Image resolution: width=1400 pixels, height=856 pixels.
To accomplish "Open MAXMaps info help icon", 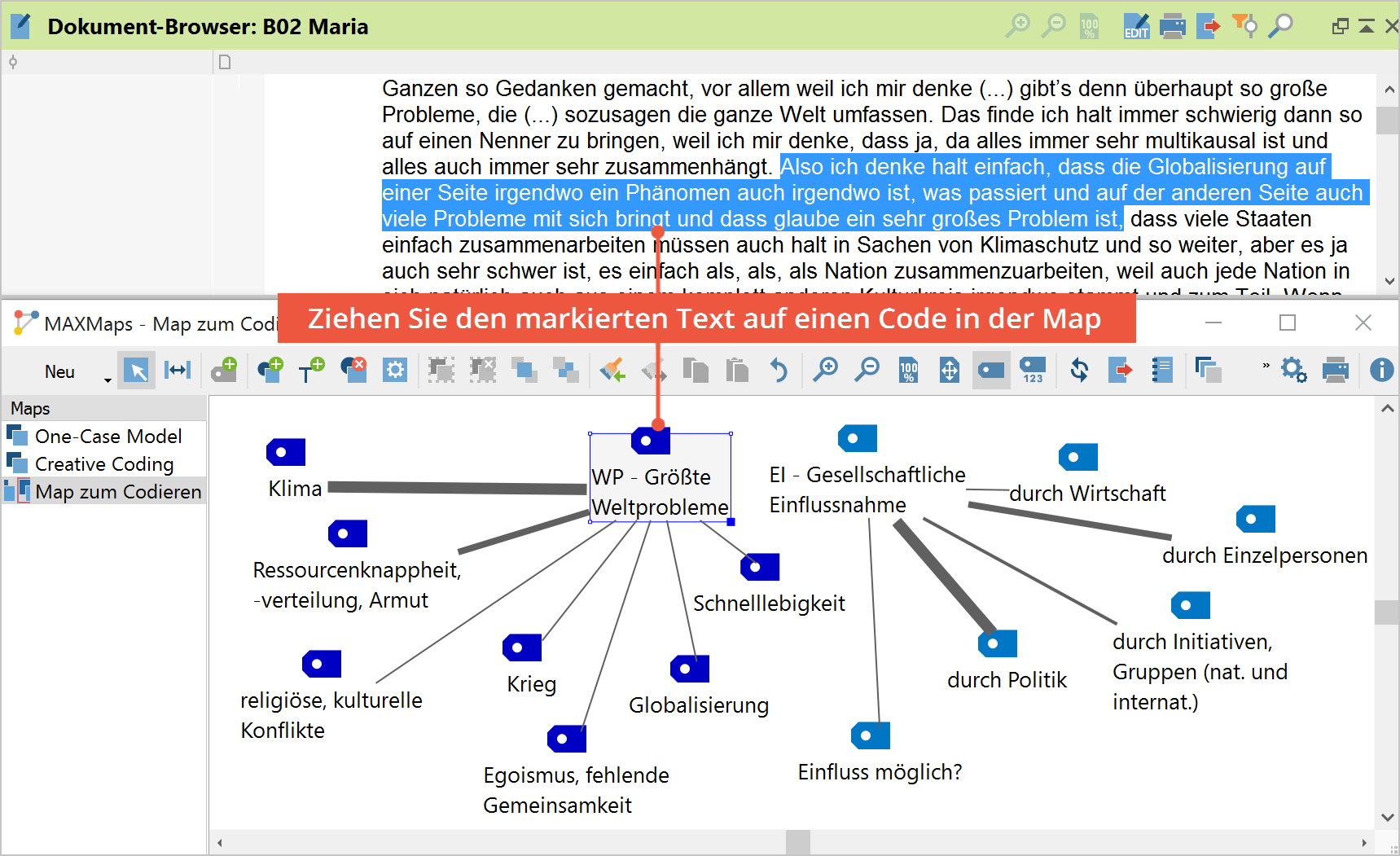I will (1381, 371).
